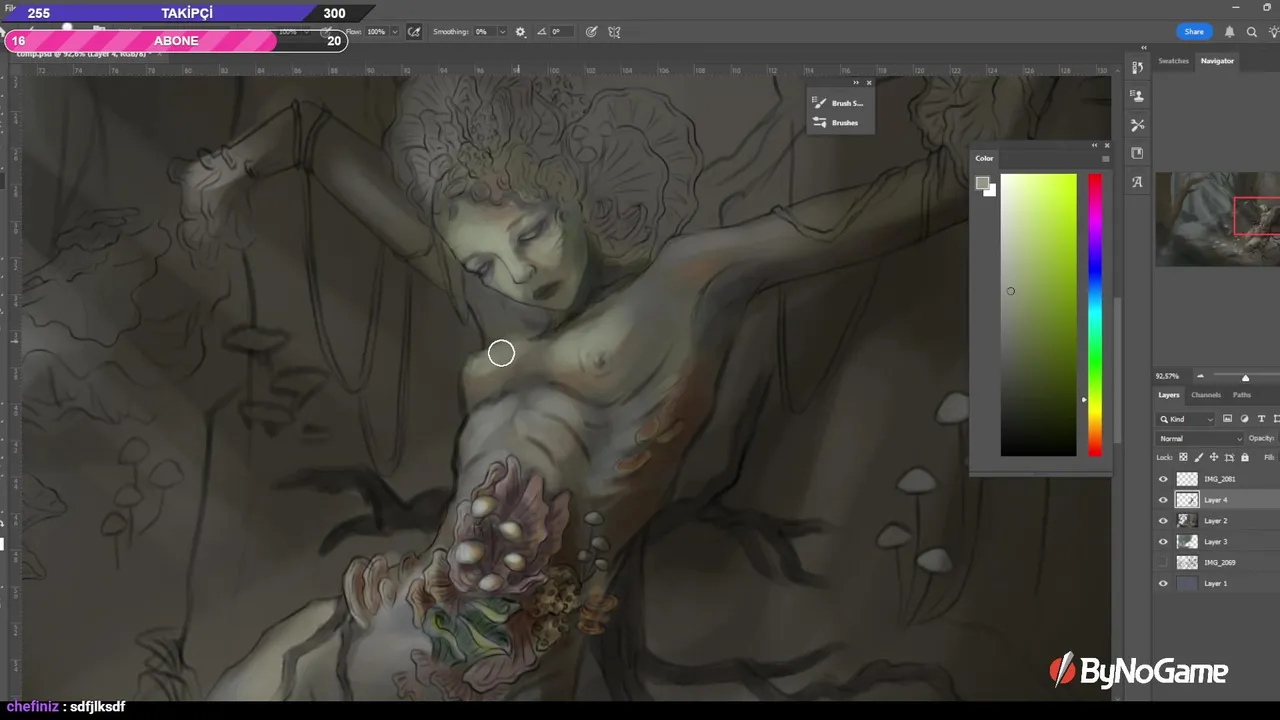Open the layer Kind filter dropdown
The width and height of the screenshot is (1280, 720).
(1186, 419)
